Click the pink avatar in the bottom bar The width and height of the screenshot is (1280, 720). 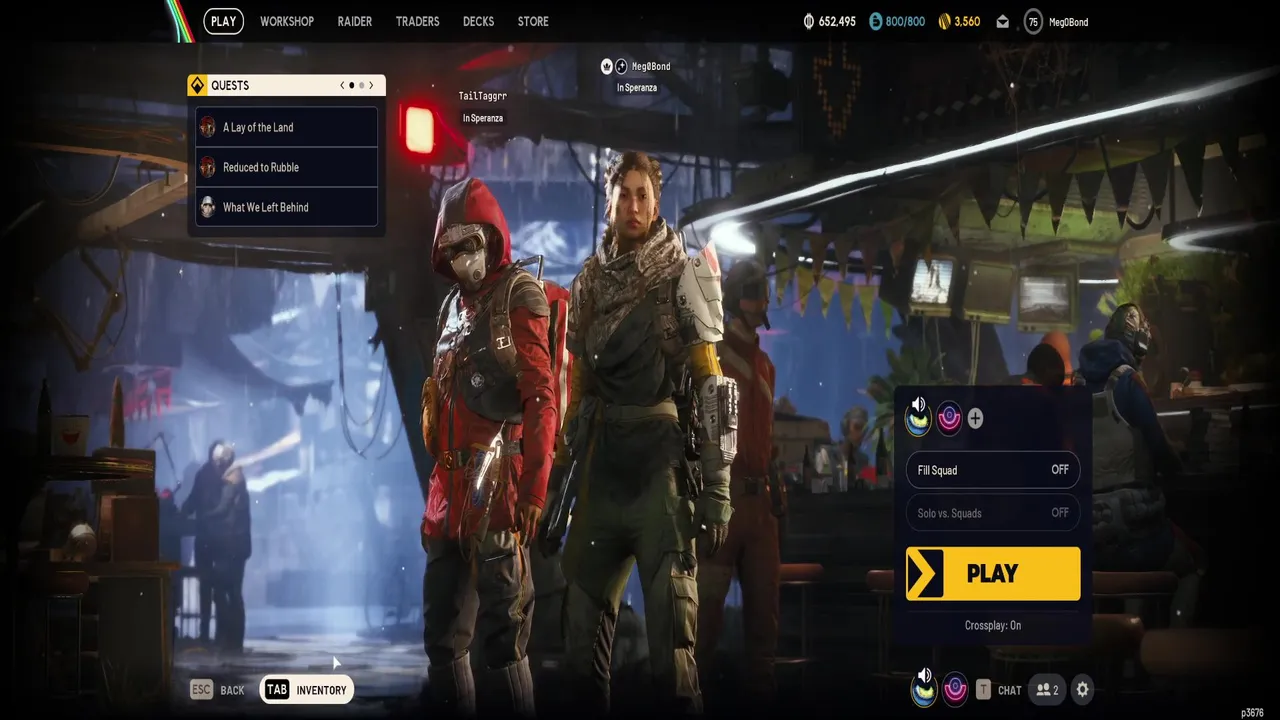(x=955, y=689)
